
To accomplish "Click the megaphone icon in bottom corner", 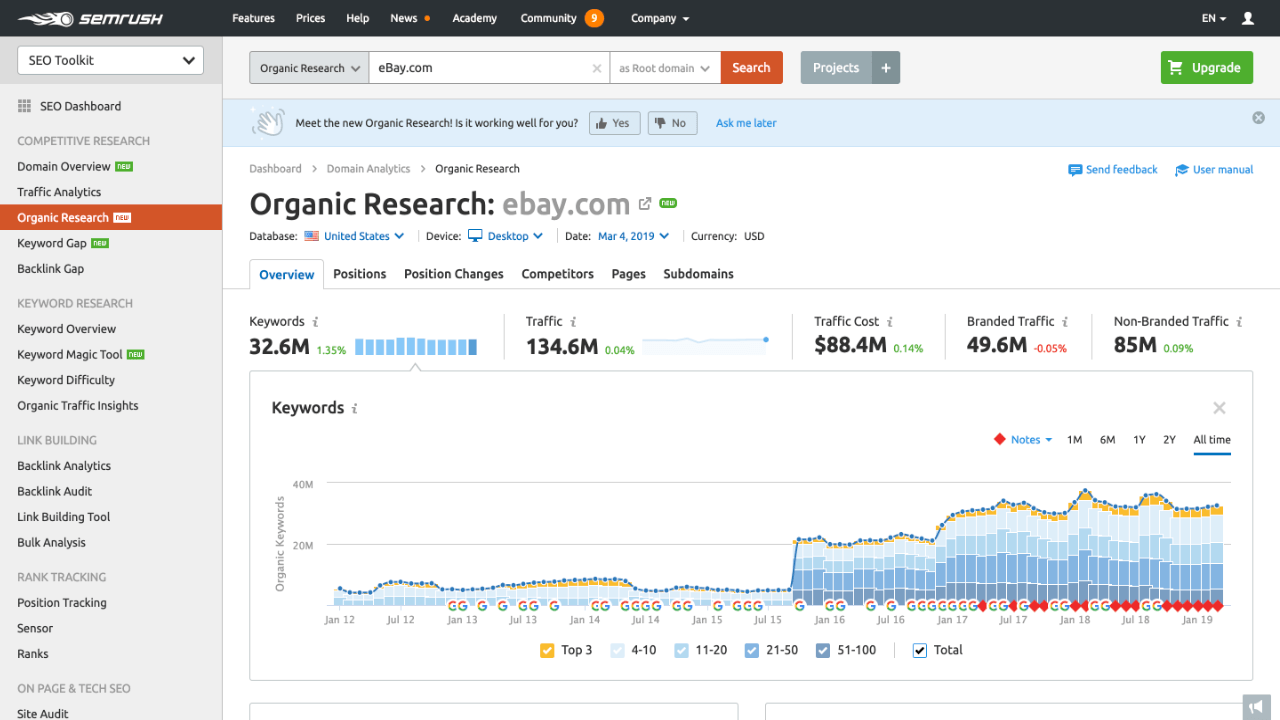I will point(1257,707).
